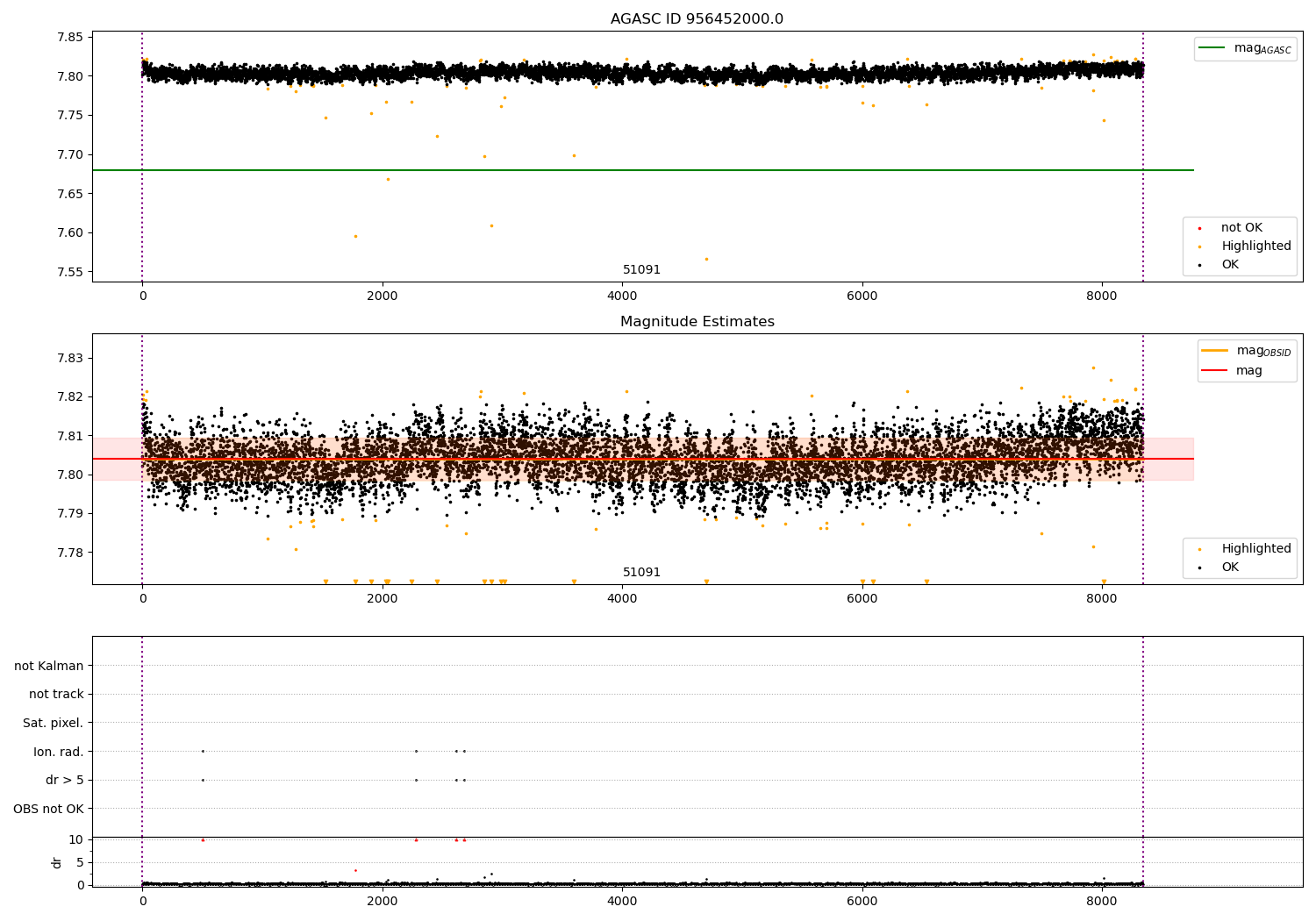Click the 'not Kalman' row label
The width and height of the screenshot is (1316, 921).
[x=49, y=666]
